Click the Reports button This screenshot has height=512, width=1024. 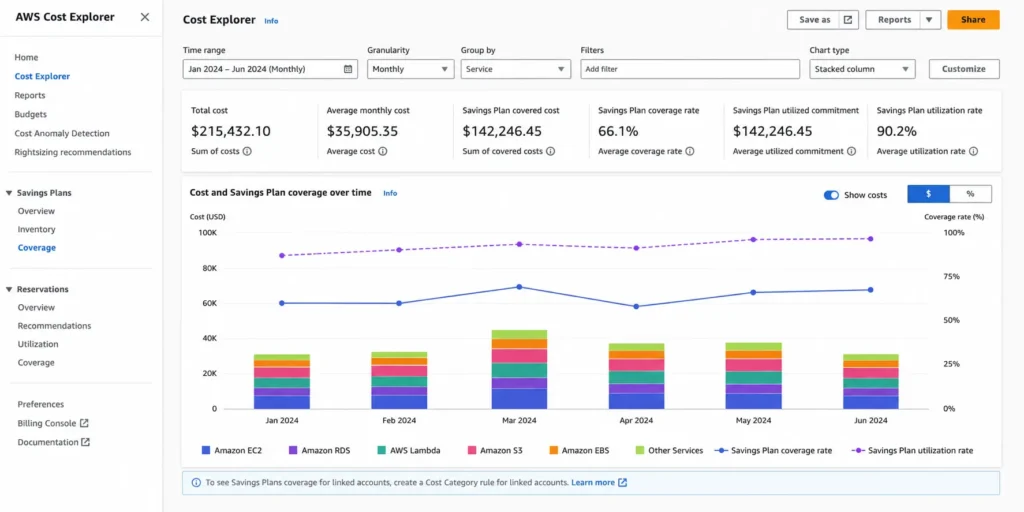pos(894,20)
